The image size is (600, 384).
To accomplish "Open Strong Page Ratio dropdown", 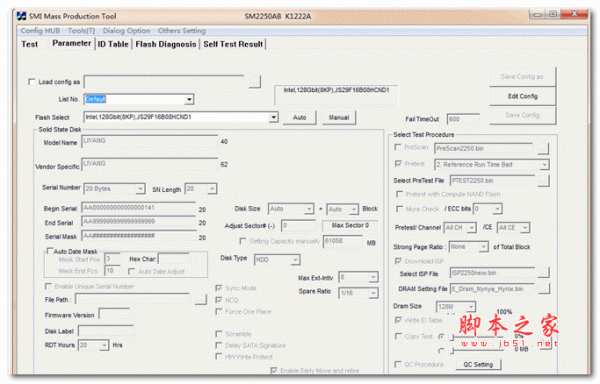I will coord(484,247).
